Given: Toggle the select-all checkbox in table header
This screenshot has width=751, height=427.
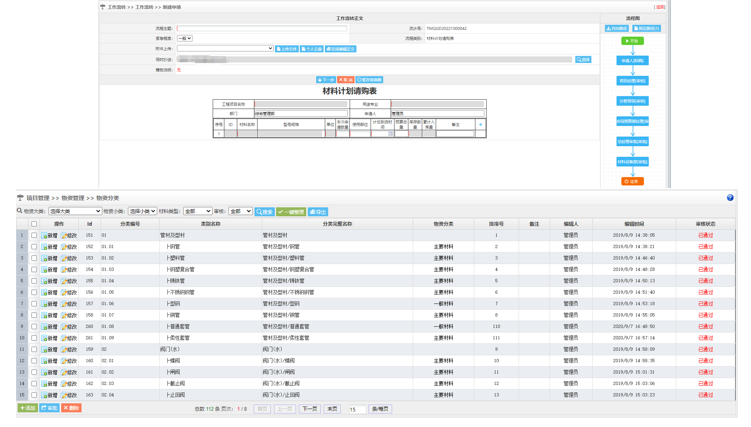Looking at the screenshot, I should (34, 224).
